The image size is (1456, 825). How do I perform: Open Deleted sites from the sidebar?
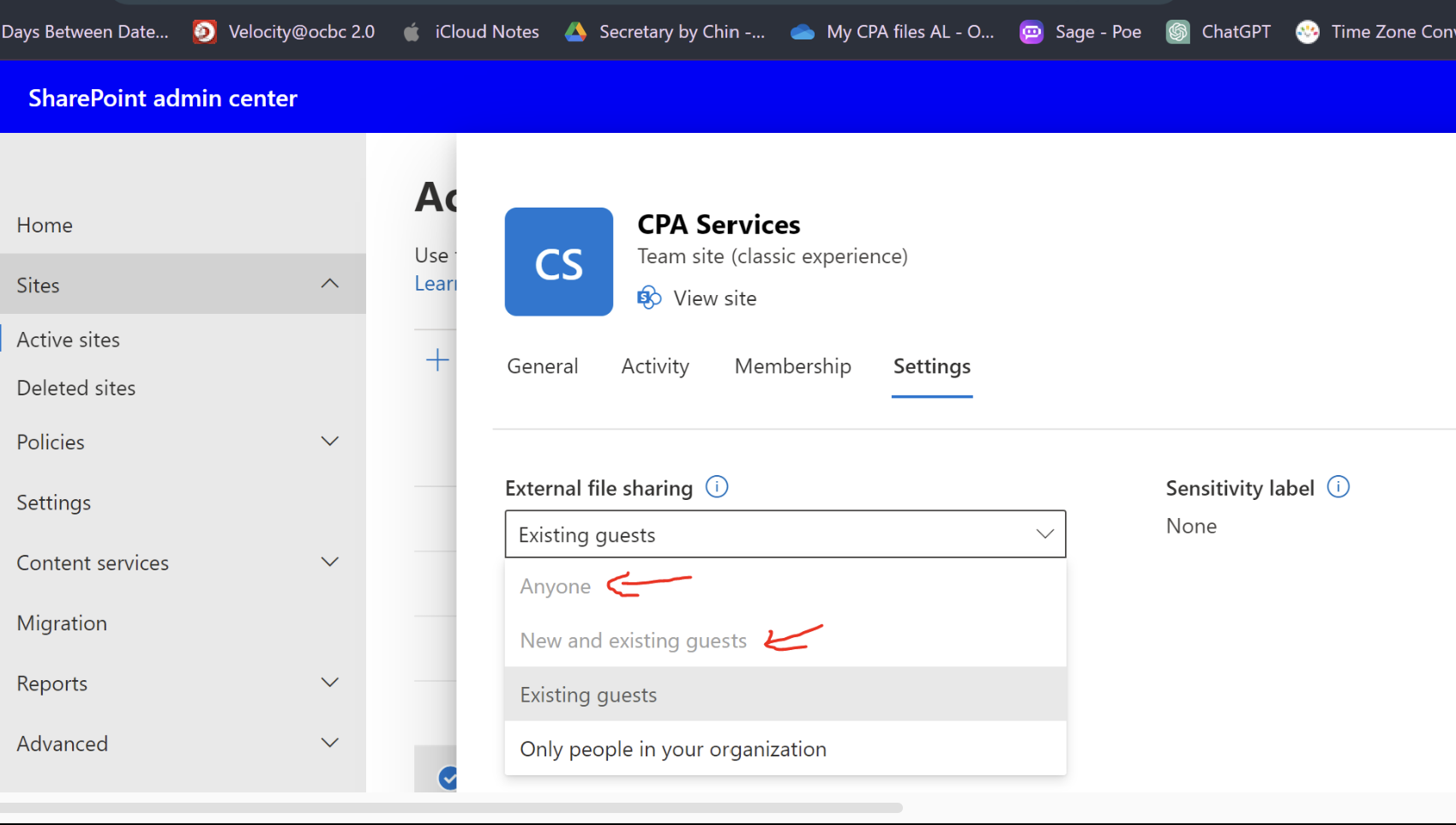(75, 388)
